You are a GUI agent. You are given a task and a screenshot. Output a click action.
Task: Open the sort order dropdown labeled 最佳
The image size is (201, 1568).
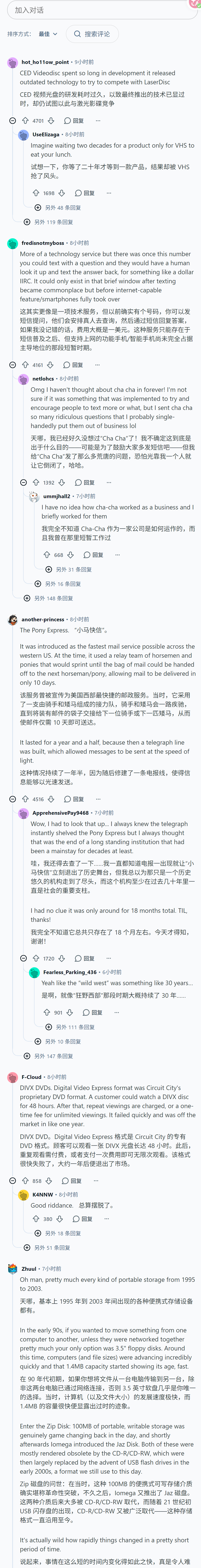(48, 34)
